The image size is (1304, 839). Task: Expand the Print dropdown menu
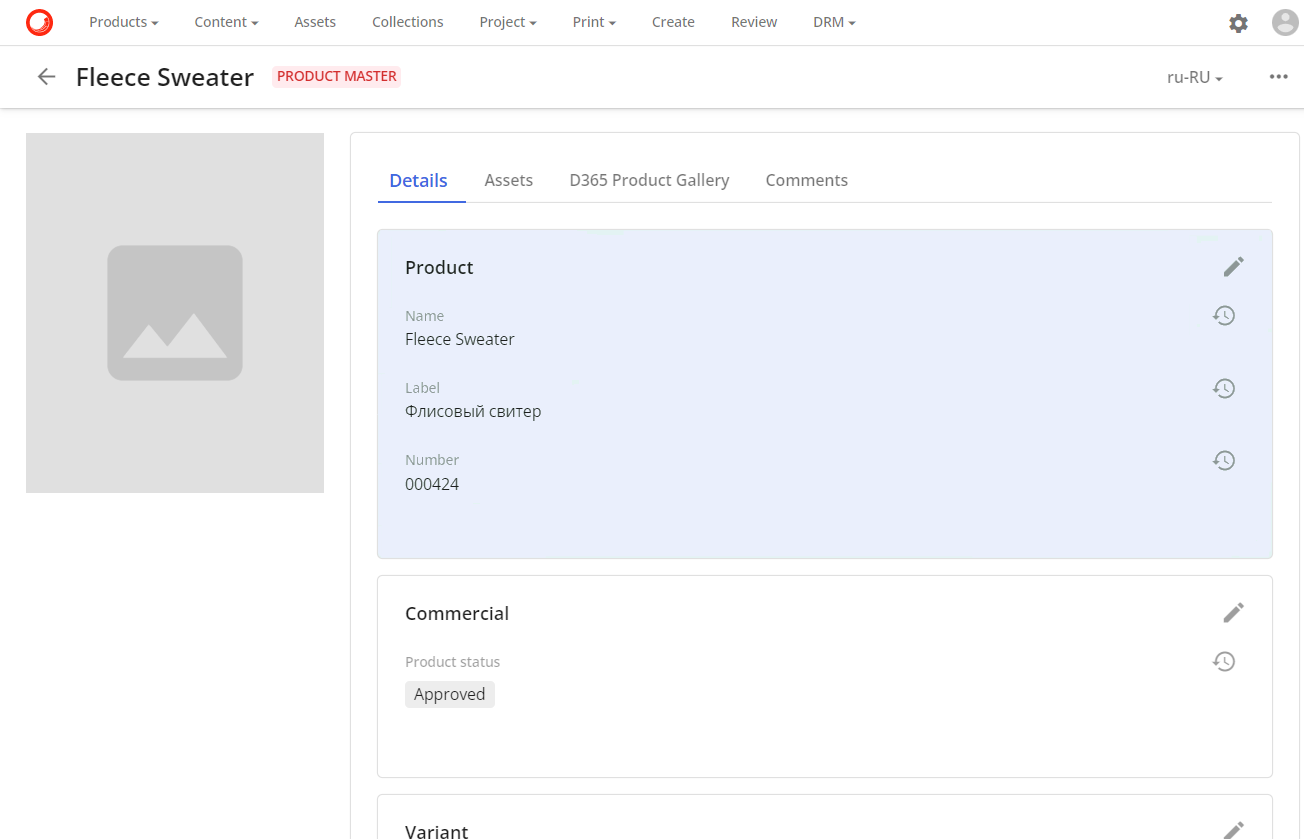(x=594, y=22)
